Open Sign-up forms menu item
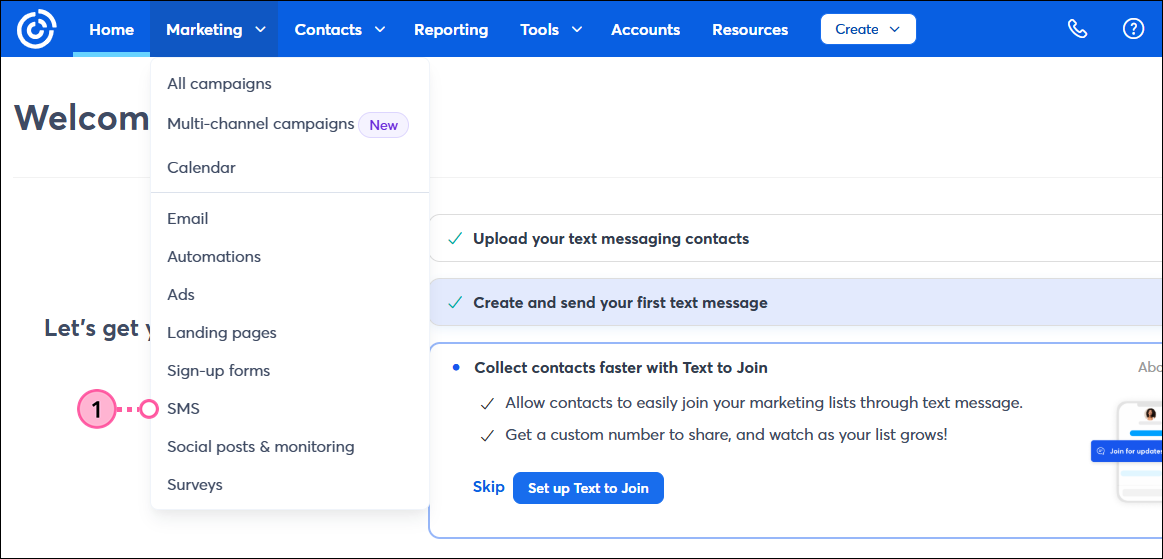This screenshot has height=559, width=1163. [219, 371]
